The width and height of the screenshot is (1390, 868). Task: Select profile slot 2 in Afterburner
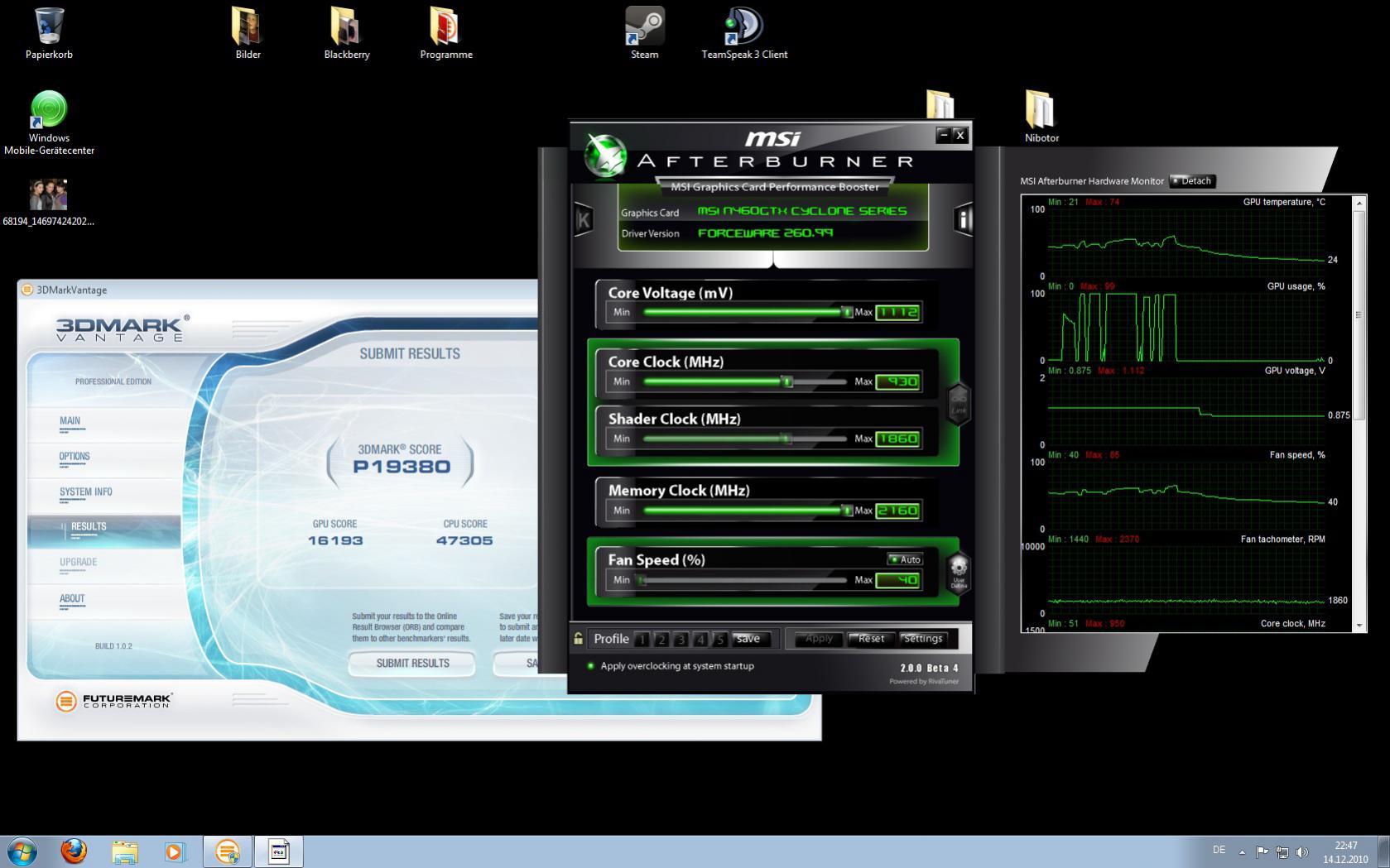pyautogui.click(x=661, y=639)
